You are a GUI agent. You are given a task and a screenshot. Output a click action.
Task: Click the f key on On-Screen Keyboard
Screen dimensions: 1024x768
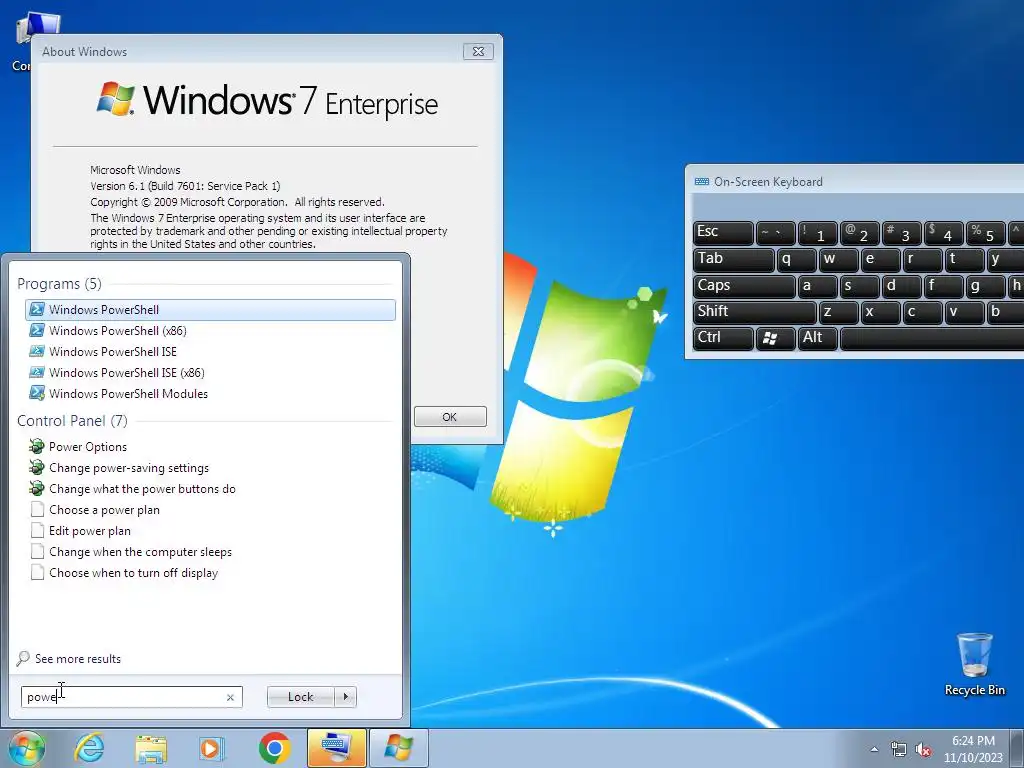pyautogui.click(x=943, y=285)
